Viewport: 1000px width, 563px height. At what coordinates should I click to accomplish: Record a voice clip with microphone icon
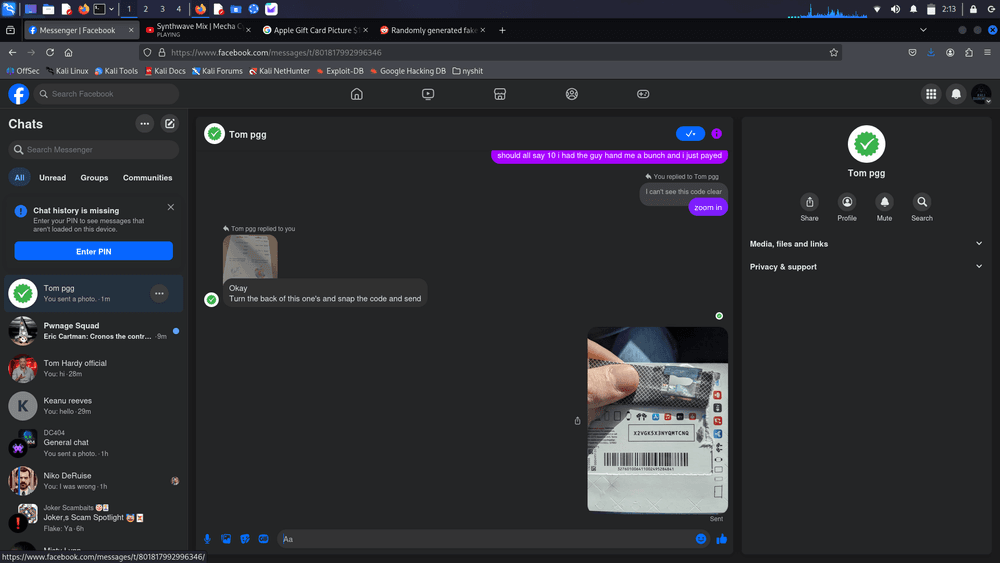point(207,539)
